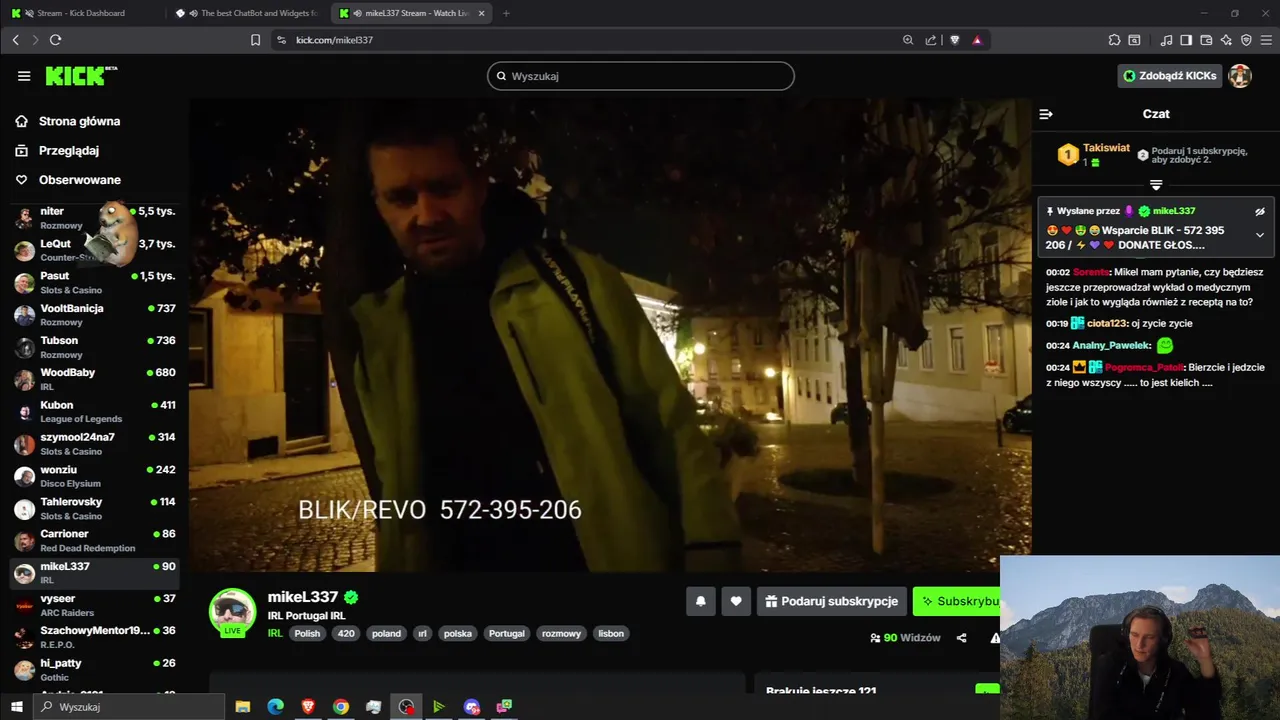Toggle the browser sidebar panel icon
1280x720 pixels.
1186,40
